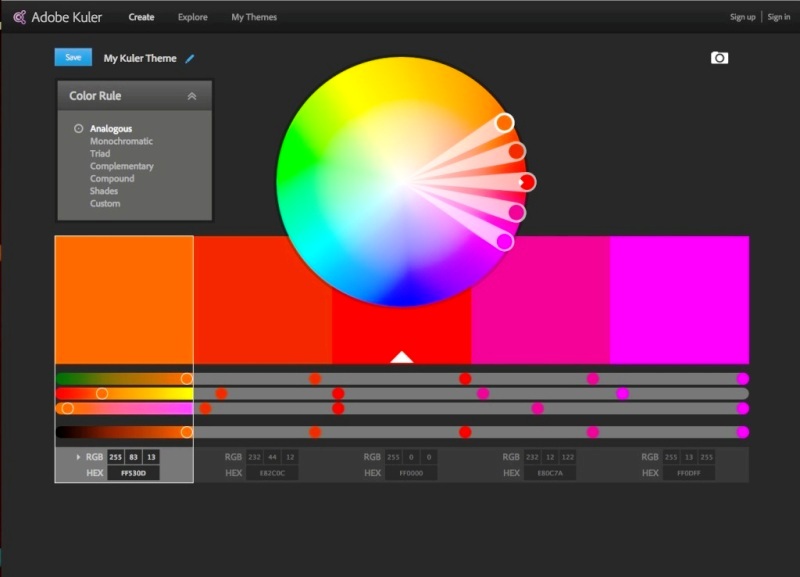The height and width of the screenshot is (577, 800).
Task: Select the red-orange handle on the color wheel
Action: pyautogui.click(x=517, y=151)
